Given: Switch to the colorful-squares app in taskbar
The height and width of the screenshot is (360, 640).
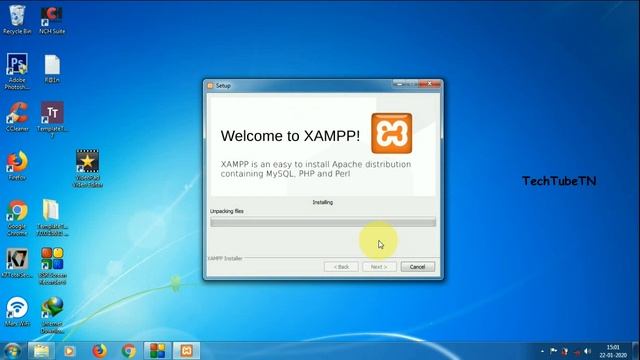Looking at the screenshot, I should coord(157,351).
